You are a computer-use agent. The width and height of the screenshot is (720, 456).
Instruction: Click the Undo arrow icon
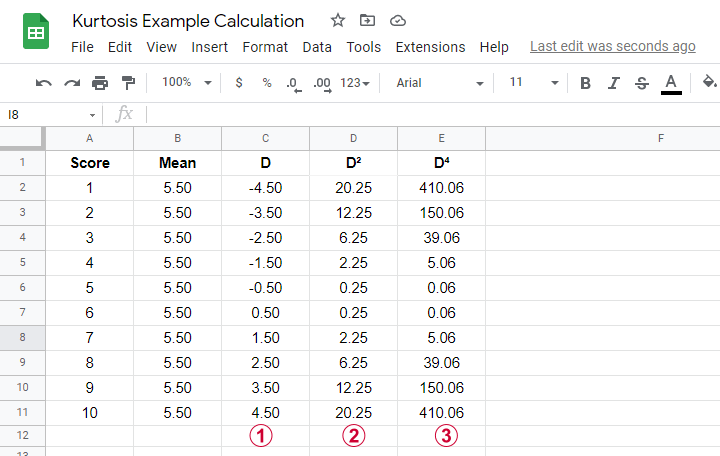(44, 83)
